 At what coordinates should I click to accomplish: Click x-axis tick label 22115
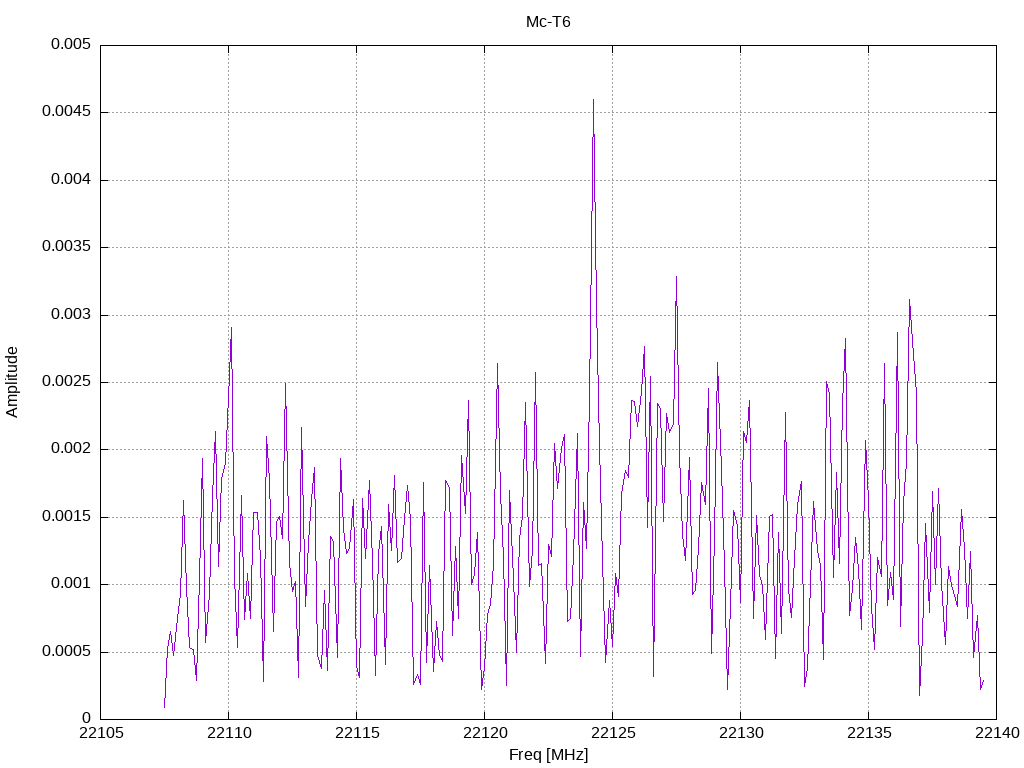pyautogui.click(x=357, y=733)
